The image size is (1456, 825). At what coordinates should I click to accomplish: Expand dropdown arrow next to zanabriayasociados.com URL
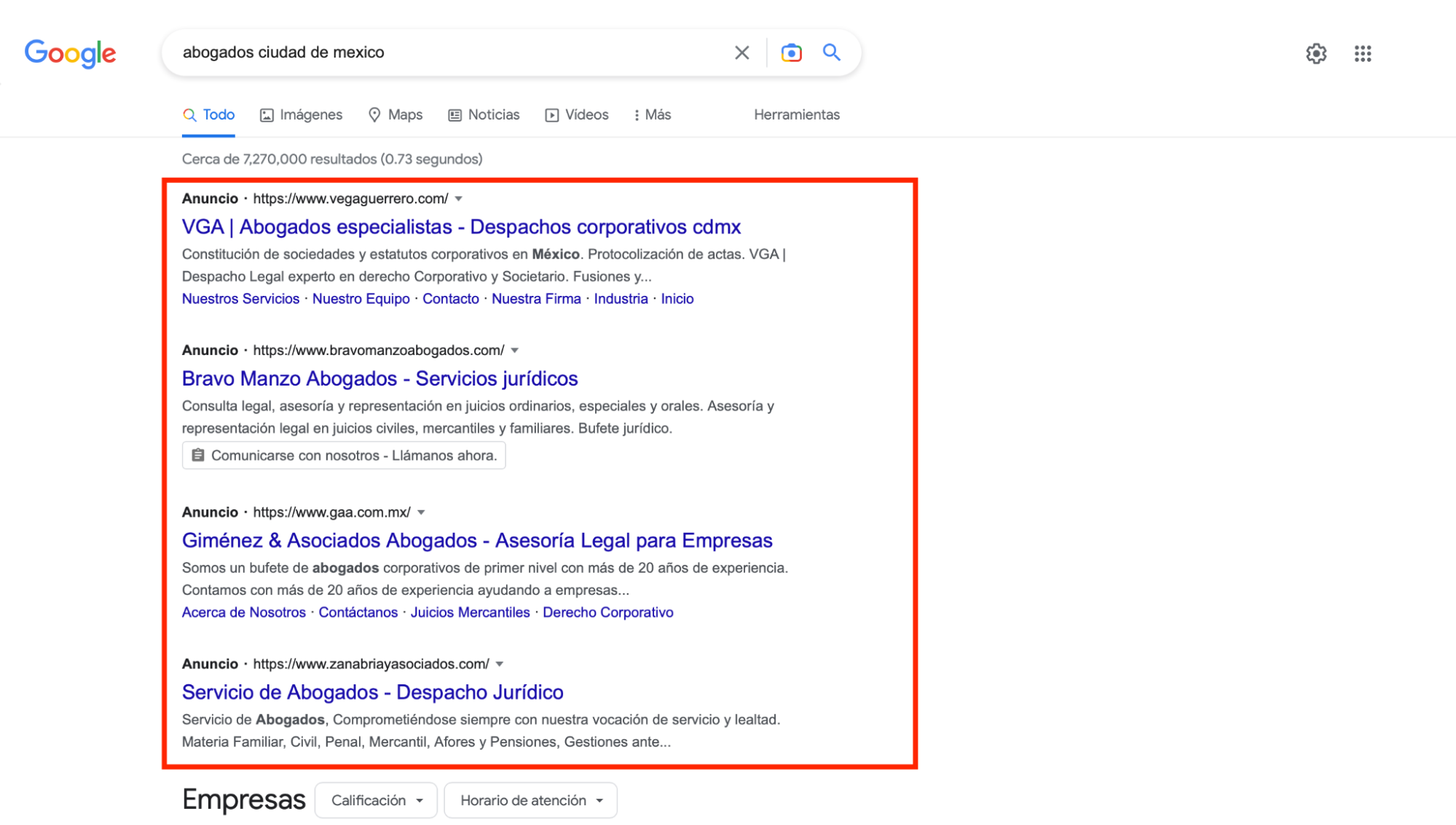[500, 664]
